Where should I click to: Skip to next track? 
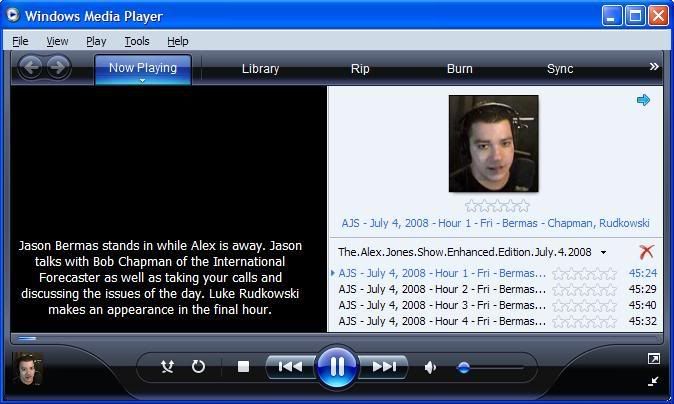[383, 367]
